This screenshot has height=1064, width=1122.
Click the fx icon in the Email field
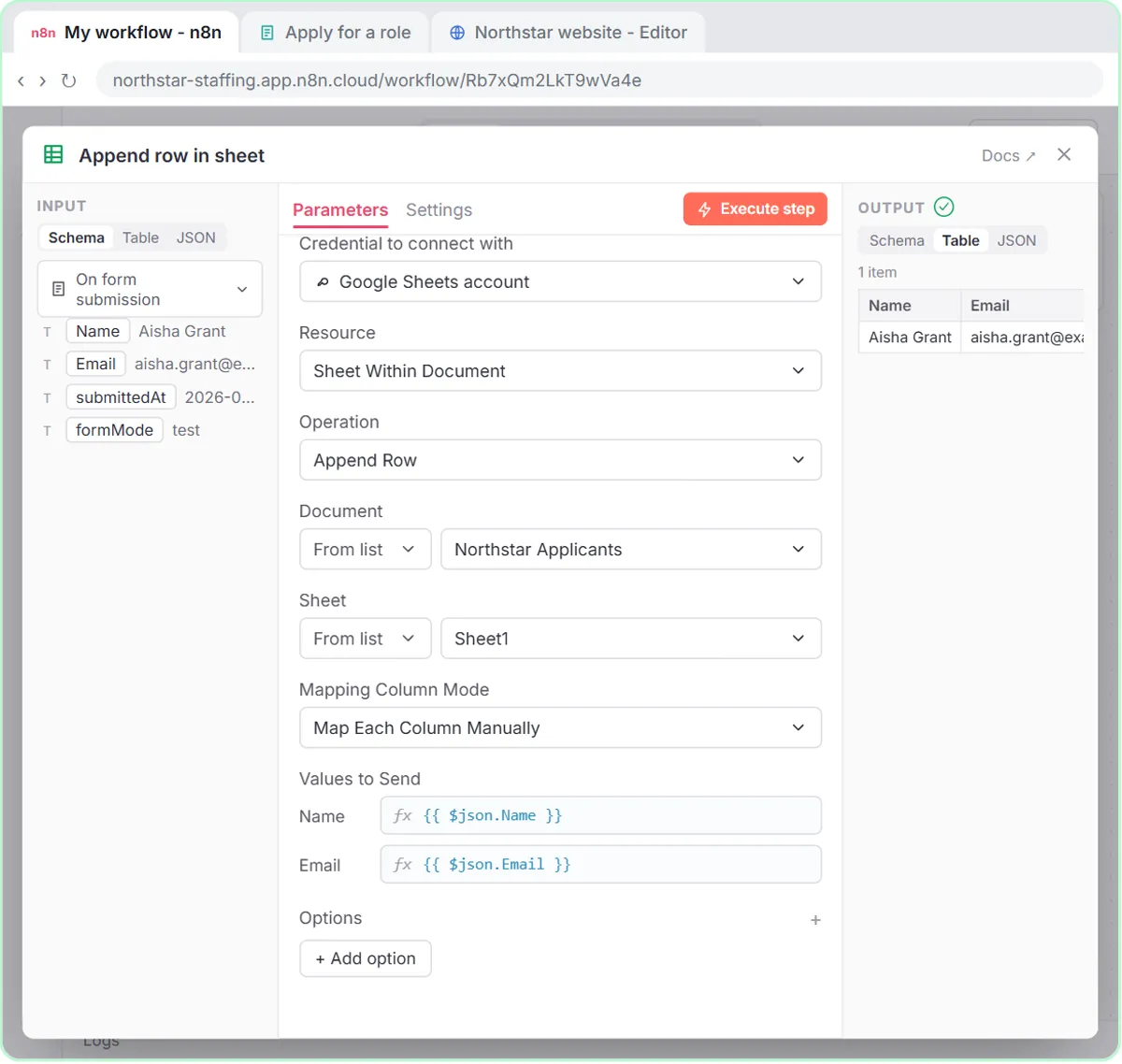pyautogui.click(x=403, y=865)
